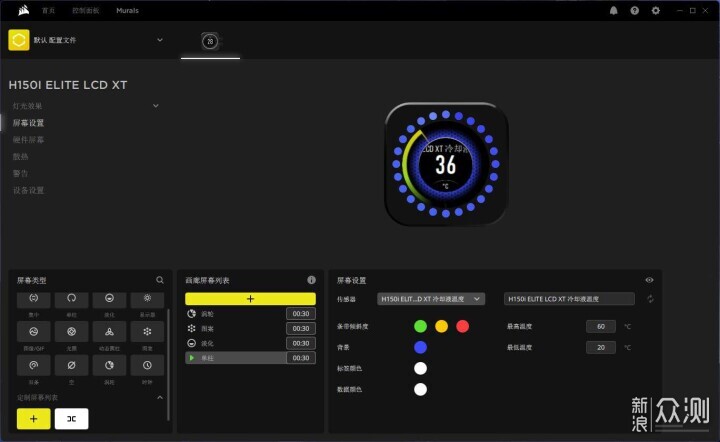Click the screen type panel scrollbar
The width and height of the screenshot is (720, 442).
click(168, 365)
